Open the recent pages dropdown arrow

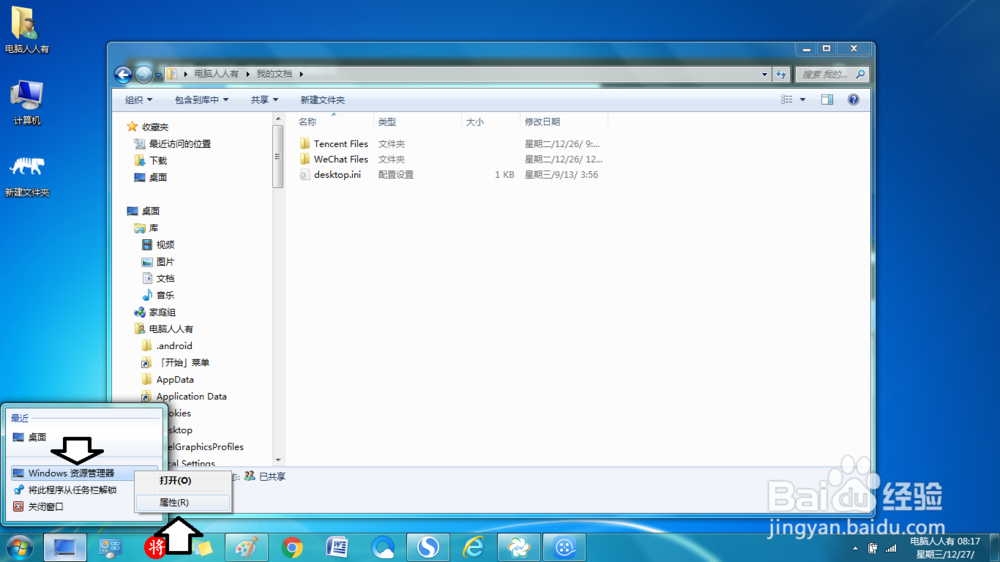158,75
